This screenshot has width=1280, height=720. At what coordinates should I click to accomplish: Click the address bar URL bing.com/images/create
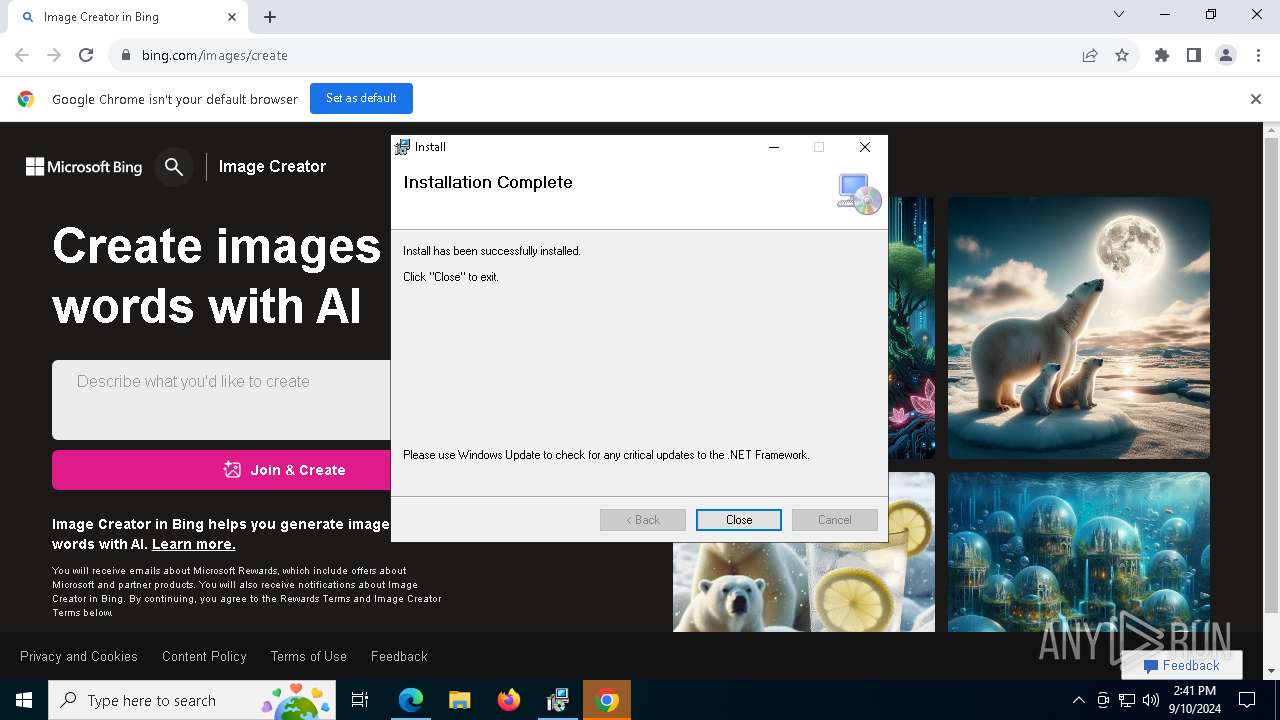click(214, 56)
